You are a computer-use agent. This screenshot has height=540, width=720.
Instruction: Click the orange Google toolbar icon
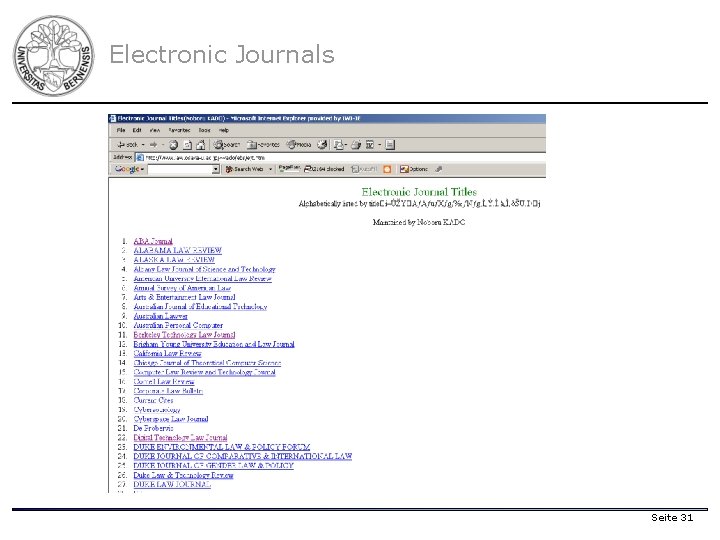click(387, 169)
